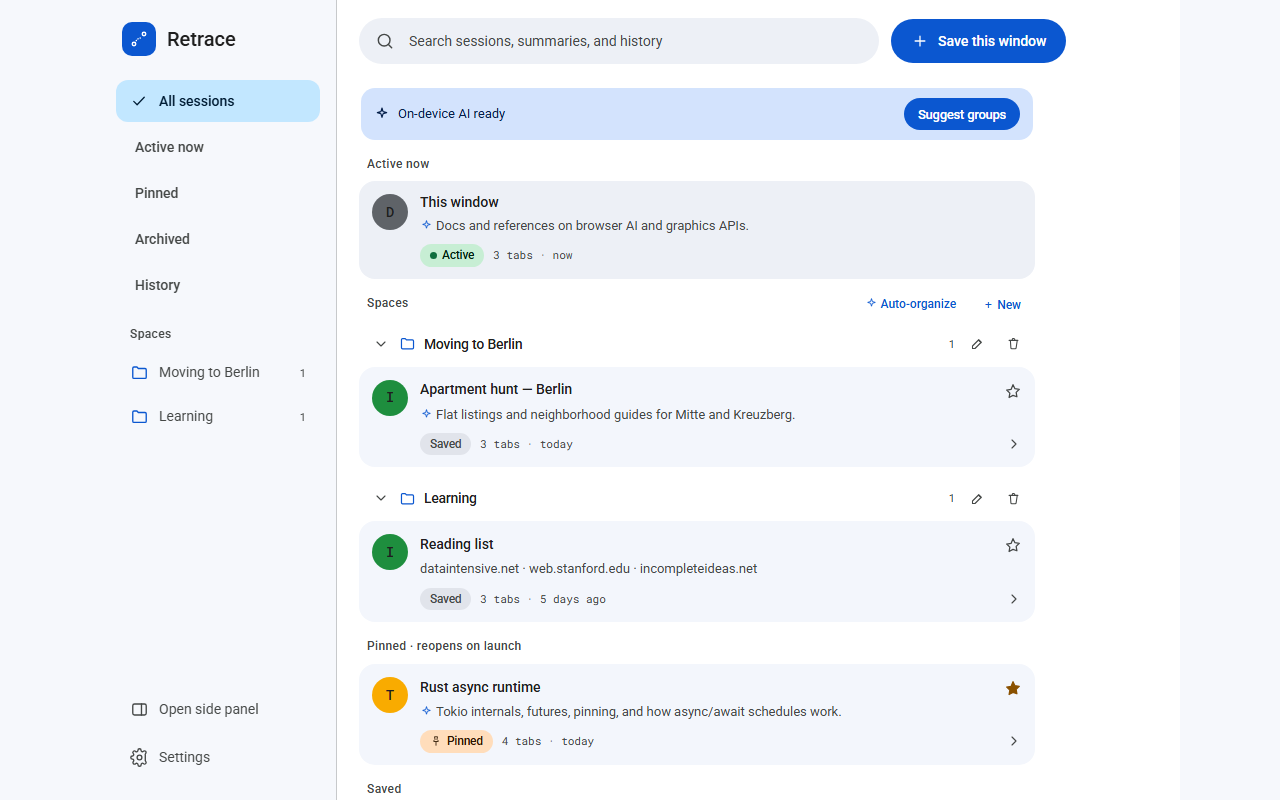Focus the search sessions input field
The width and height of the screenshot is (1280, 800).
(619, 41)
